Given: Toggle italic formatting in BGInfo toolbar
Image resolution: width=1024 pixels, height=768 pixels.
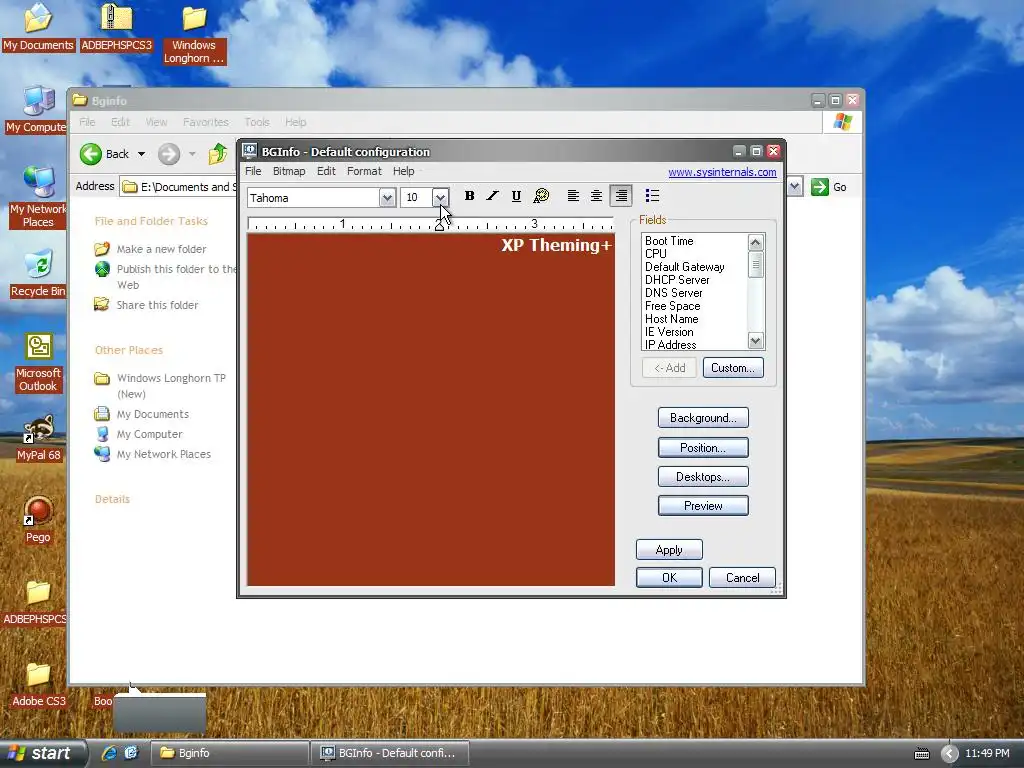Looking at the screenshot, I should [x=492, y=196].
